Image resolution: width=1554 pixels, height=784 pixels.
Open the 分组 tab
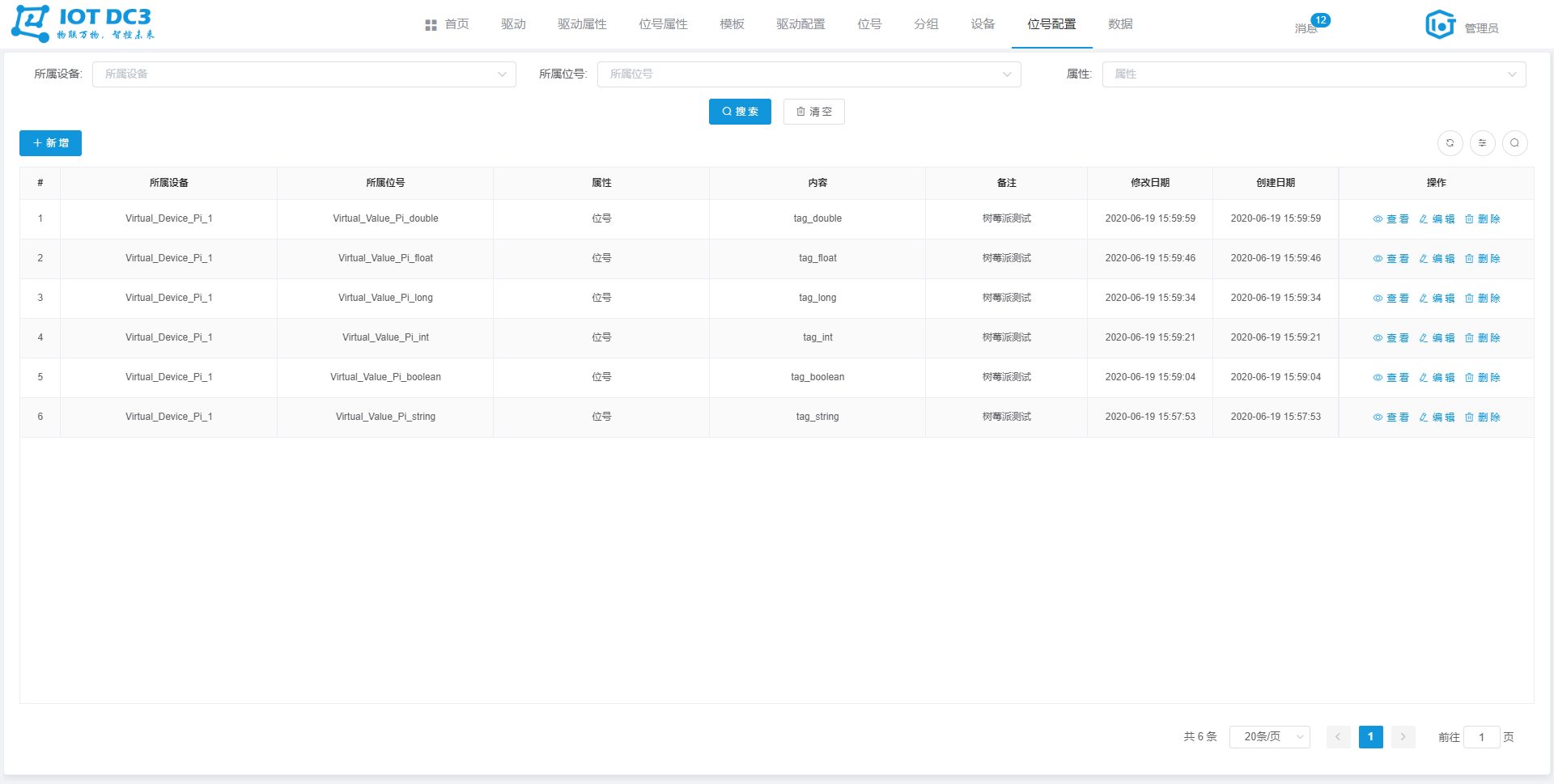pos(926,24)
